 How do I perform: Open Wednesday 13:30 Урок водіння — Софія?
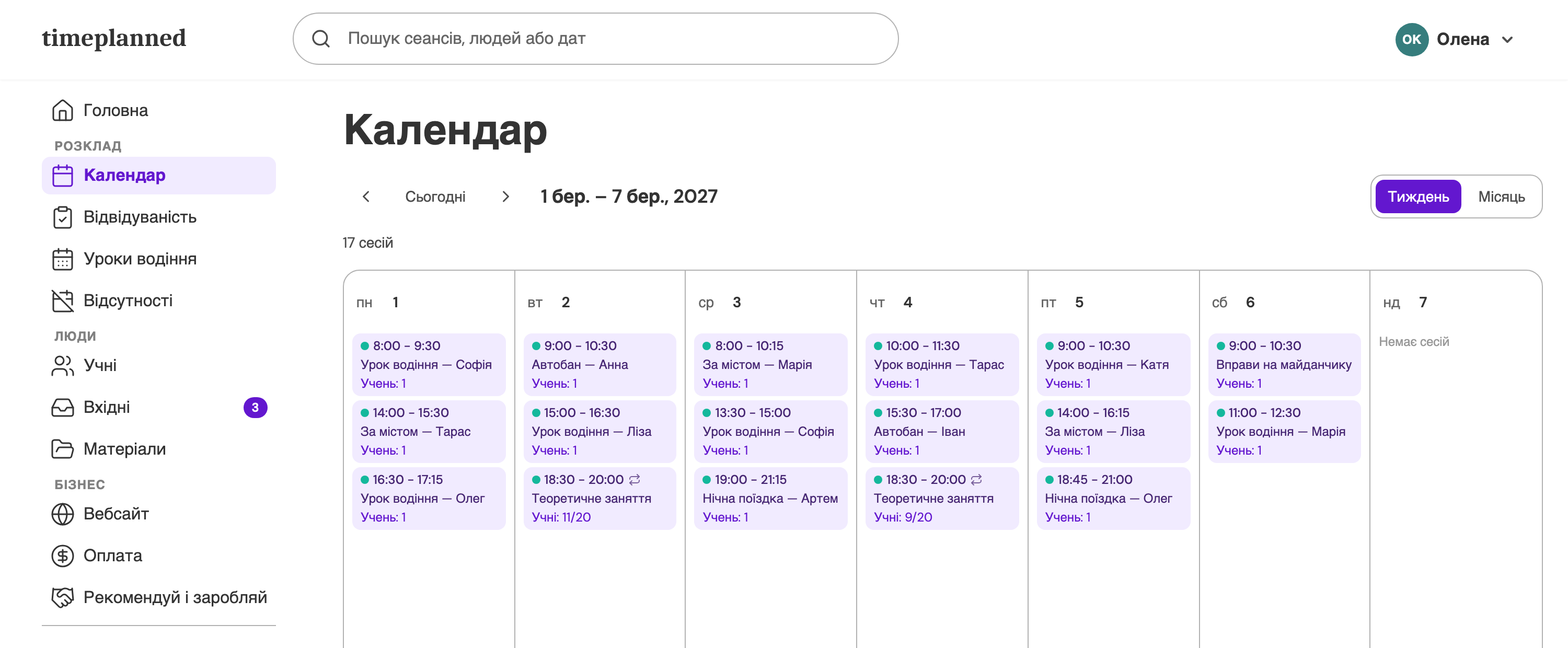coord(770,432)
